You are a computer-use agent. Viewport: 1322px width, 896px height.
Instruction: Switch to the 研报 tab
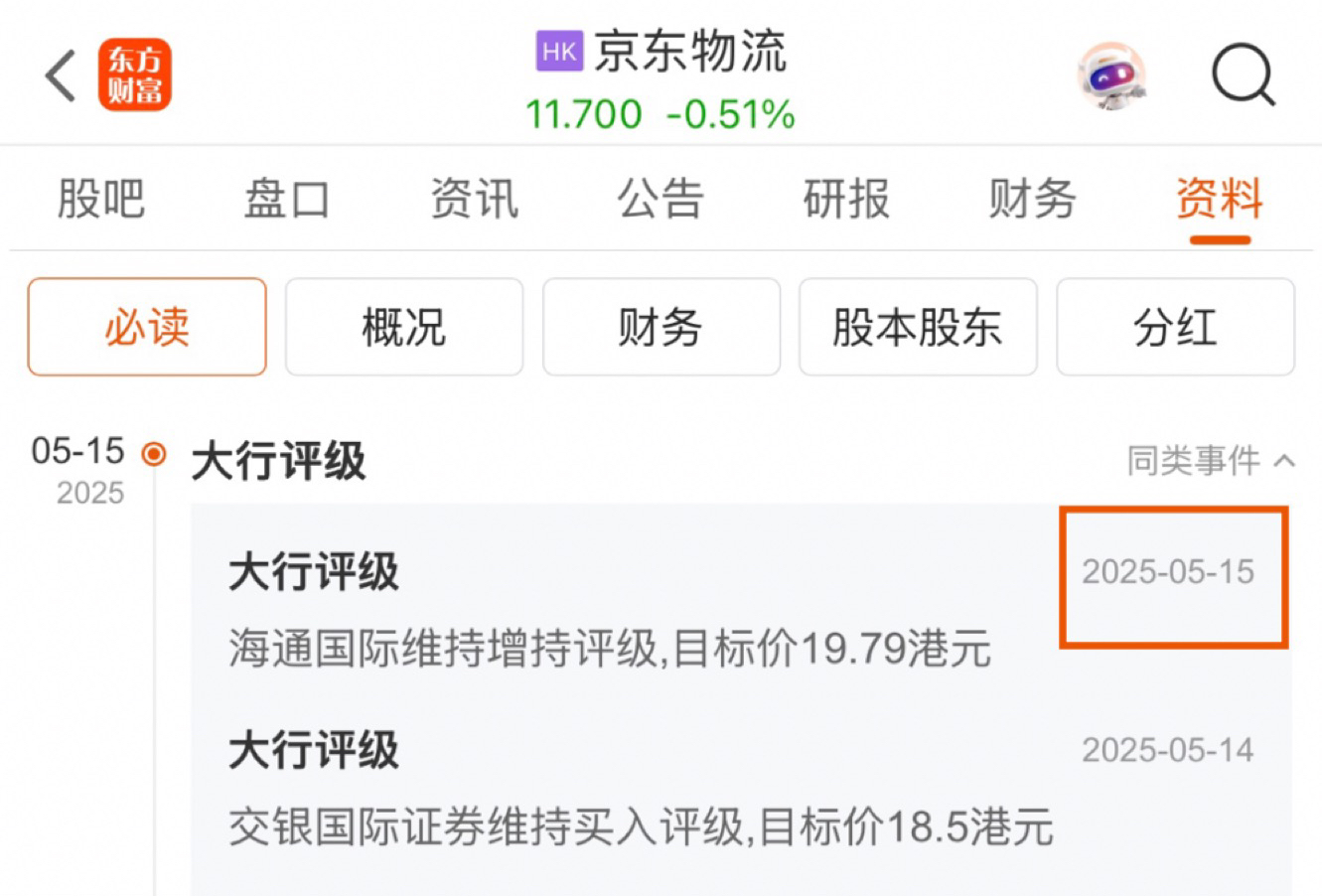tap(846, 199)
